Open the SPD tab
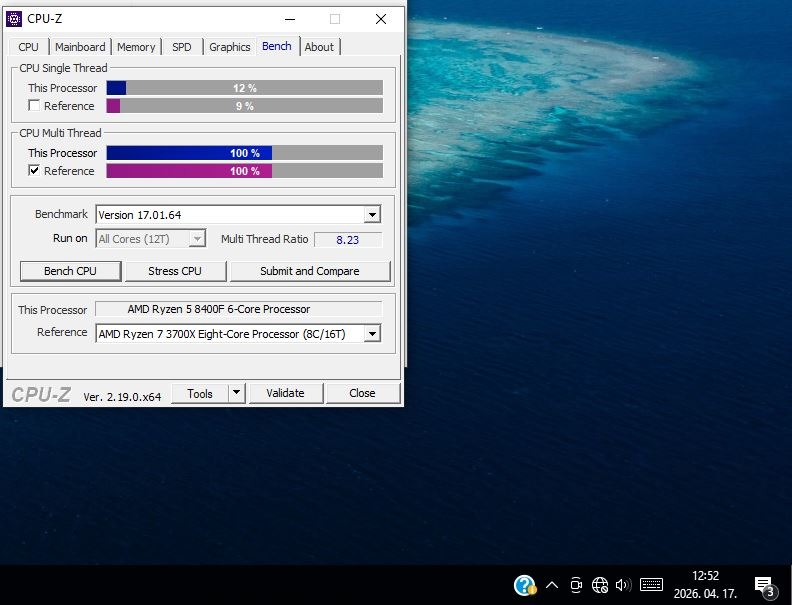The image size is (792, 605). click(x=182, y=47)
